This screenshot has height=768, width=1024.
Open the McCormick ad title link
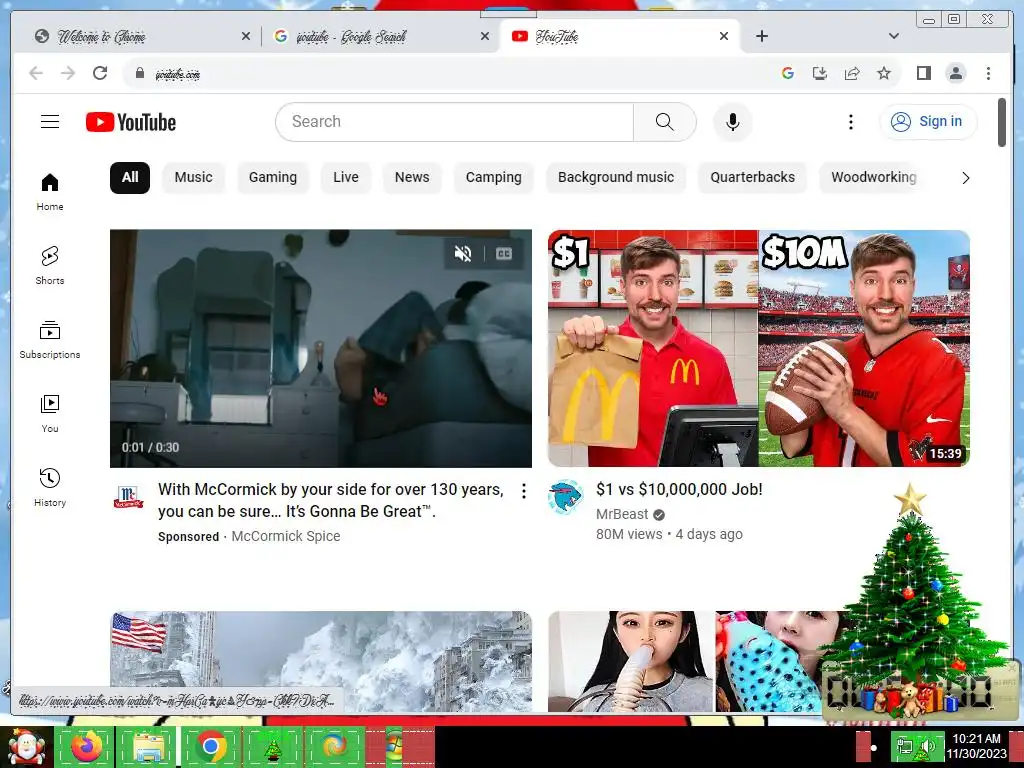tap(331, 500)
